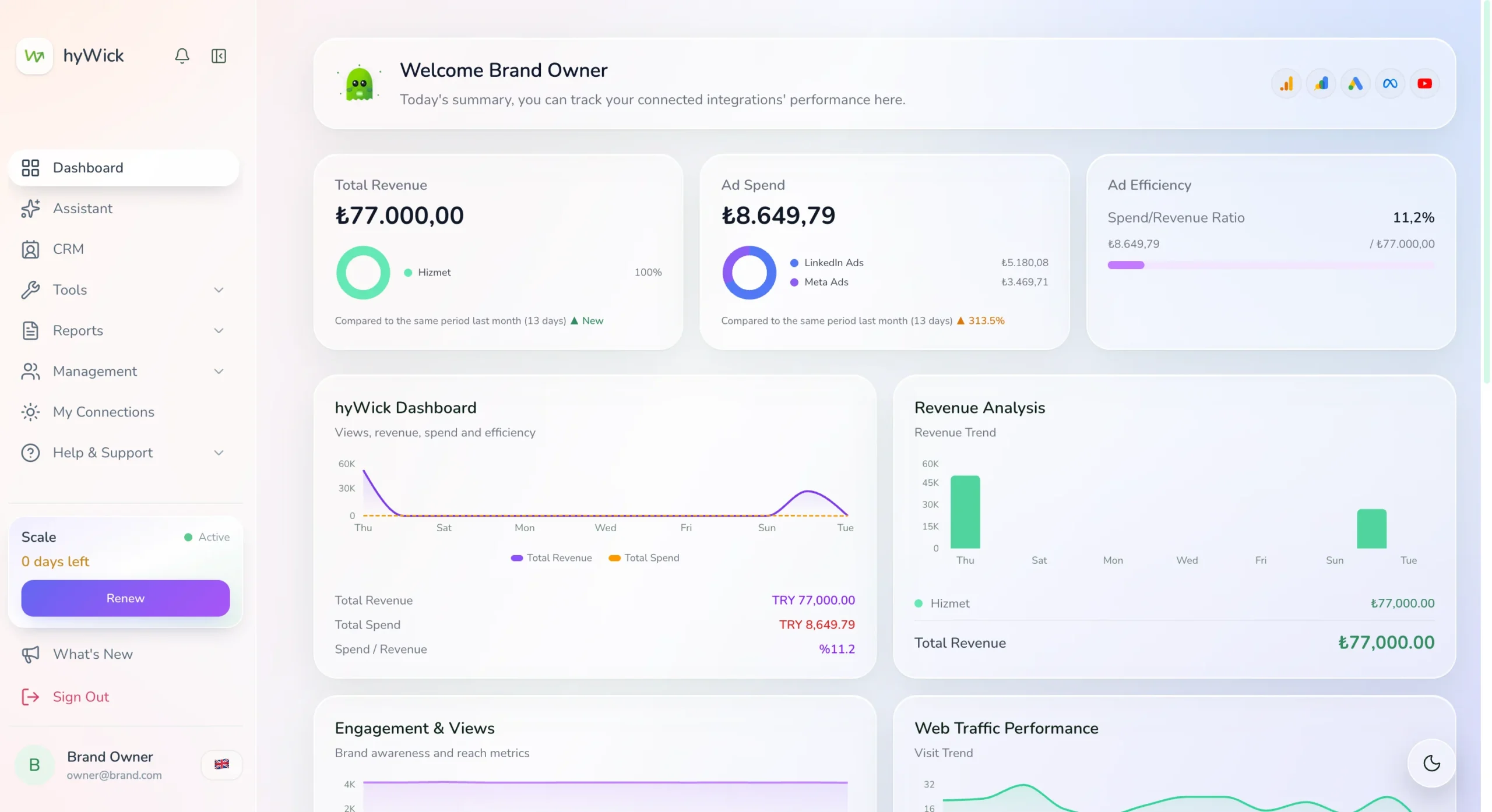Click the My Connections gear icon
This screenshot has width=1492, height=812.
pyautogui.click(x=30, y=412)
